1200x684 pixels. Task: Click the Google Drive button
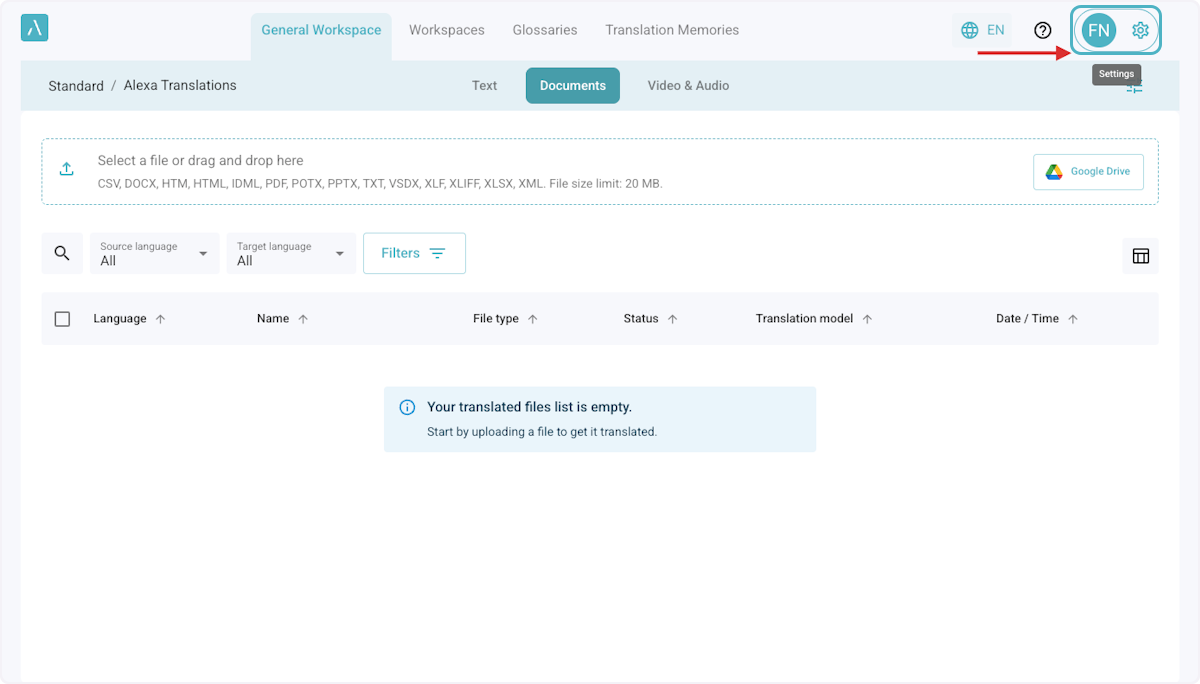1088,172
